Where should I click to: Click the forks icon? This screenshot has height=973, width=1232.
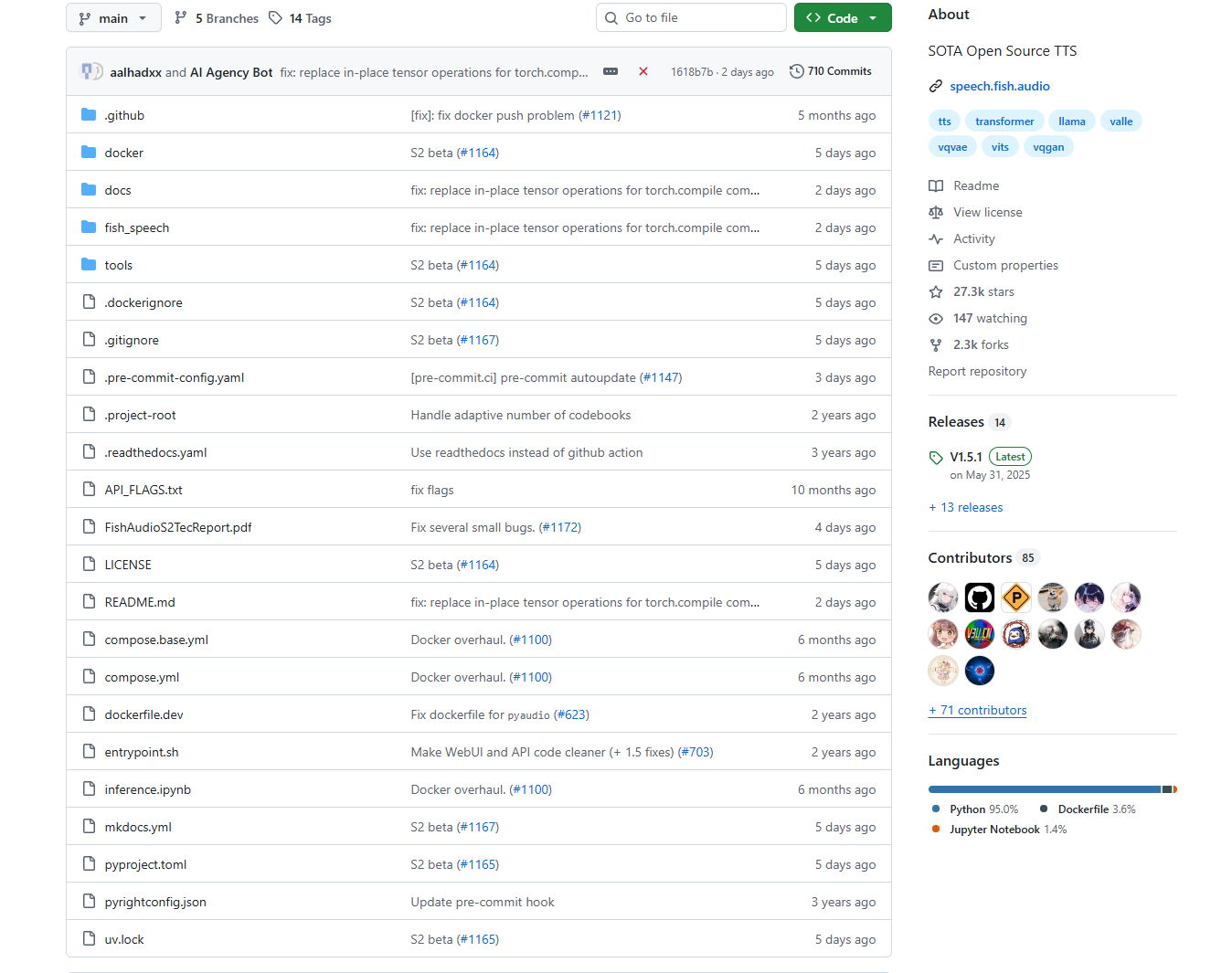936,344
